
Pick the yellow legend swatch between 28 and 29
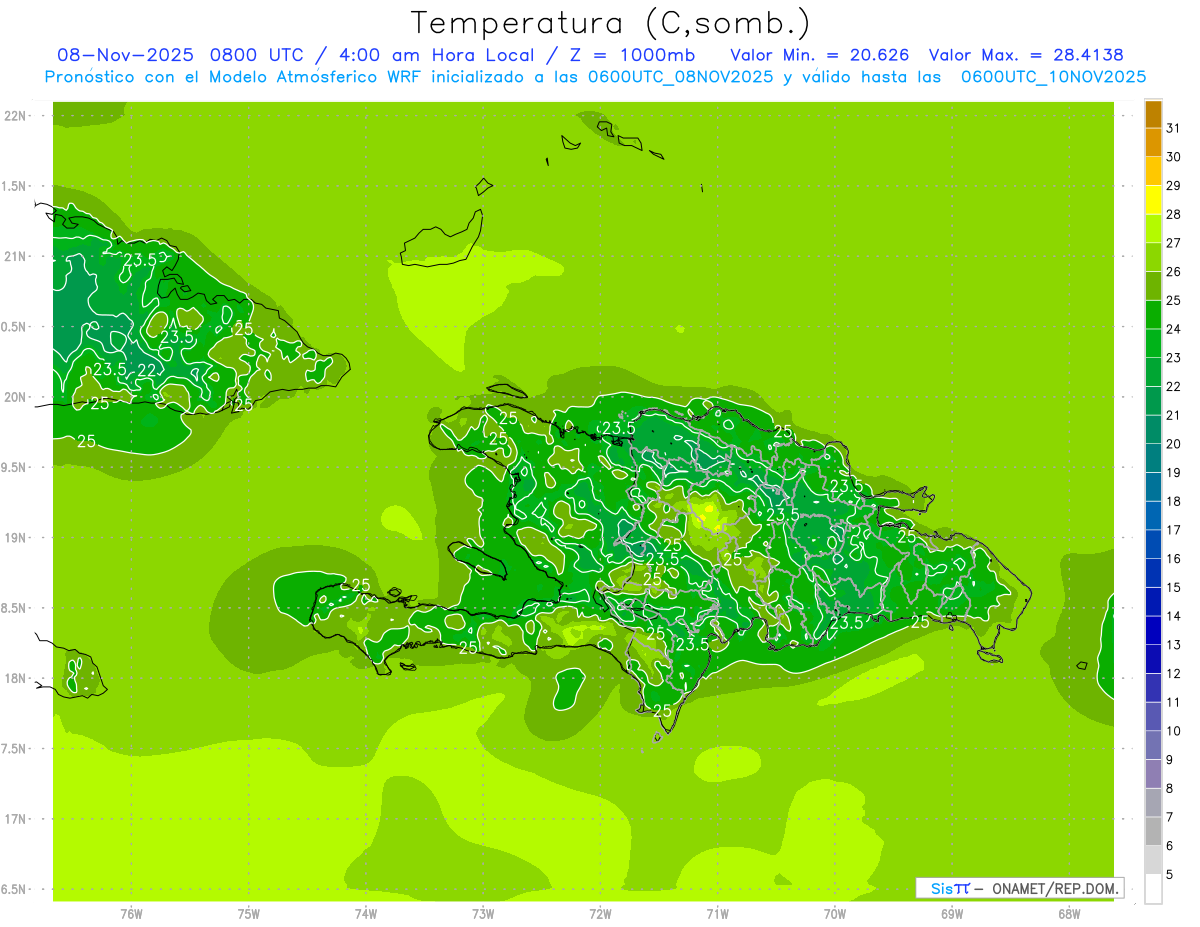click(x=1153, y=200)
